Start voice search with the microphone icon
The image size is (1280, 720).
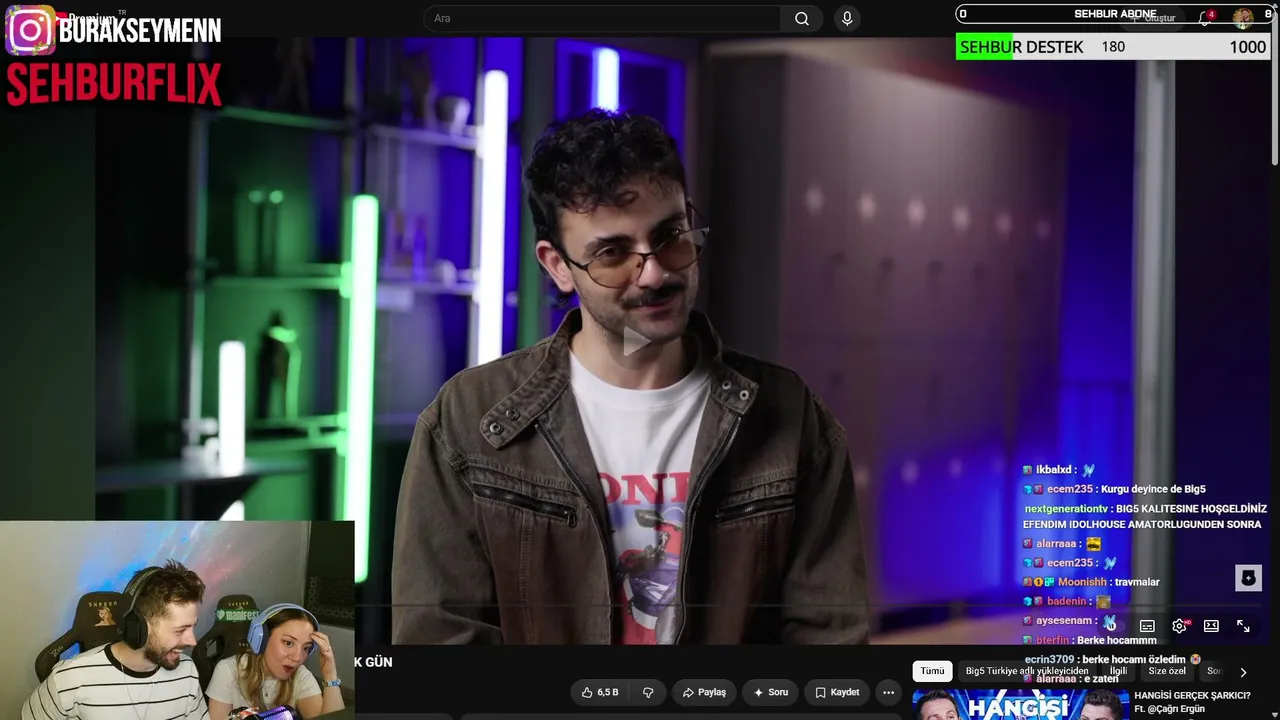(847, 19)
